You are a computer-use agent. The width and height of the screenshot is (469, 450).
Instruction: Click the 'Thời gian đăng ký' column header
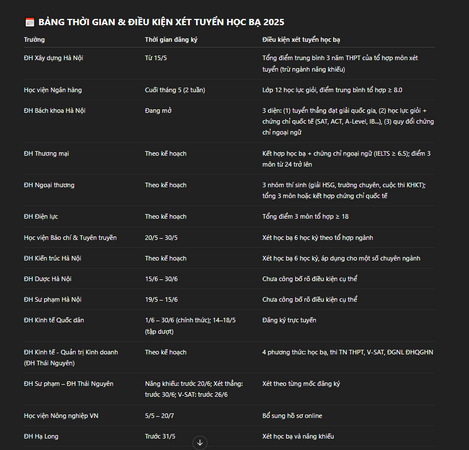[171, 40]
